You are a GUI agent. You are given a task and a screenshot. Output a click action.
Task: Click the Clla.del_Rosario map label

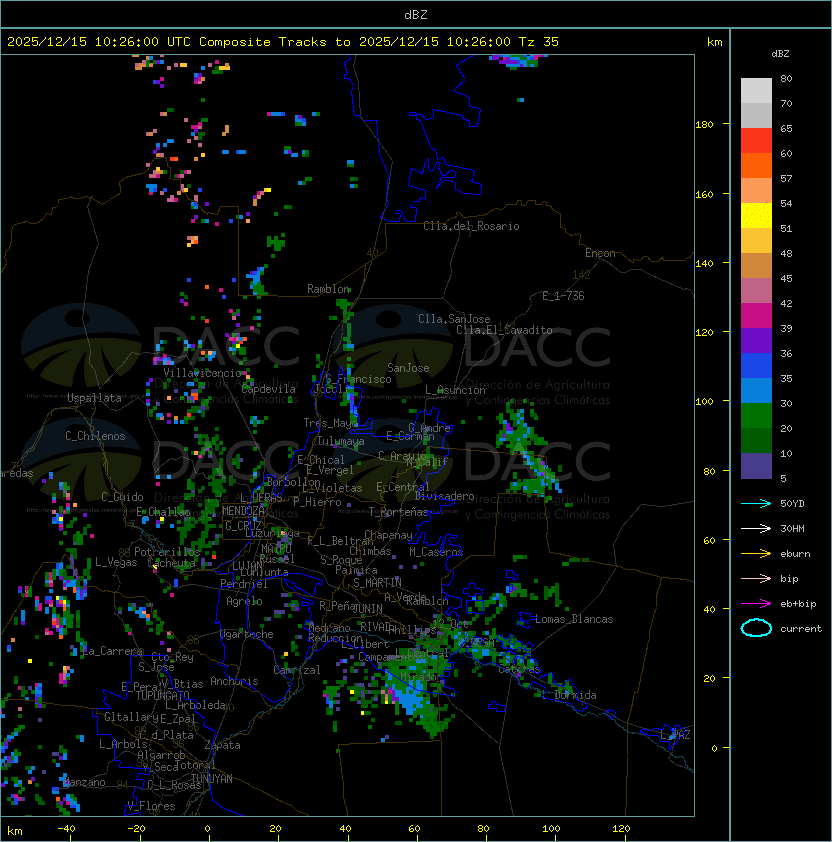click(x=471, y=226)
